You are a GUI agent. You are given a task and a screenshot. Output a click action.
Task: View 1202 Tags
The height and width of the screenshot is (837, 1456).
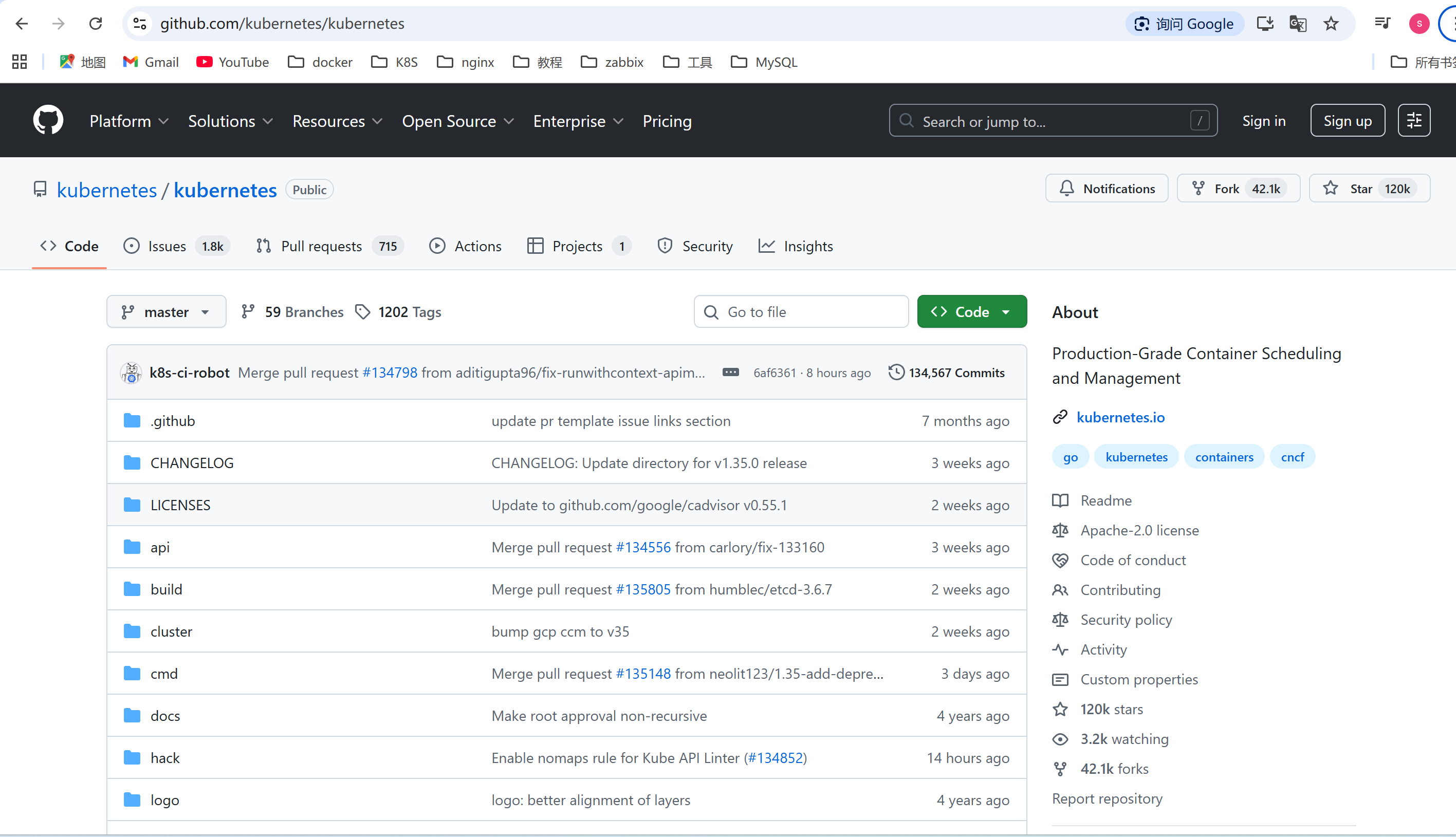tap(398, 311)
